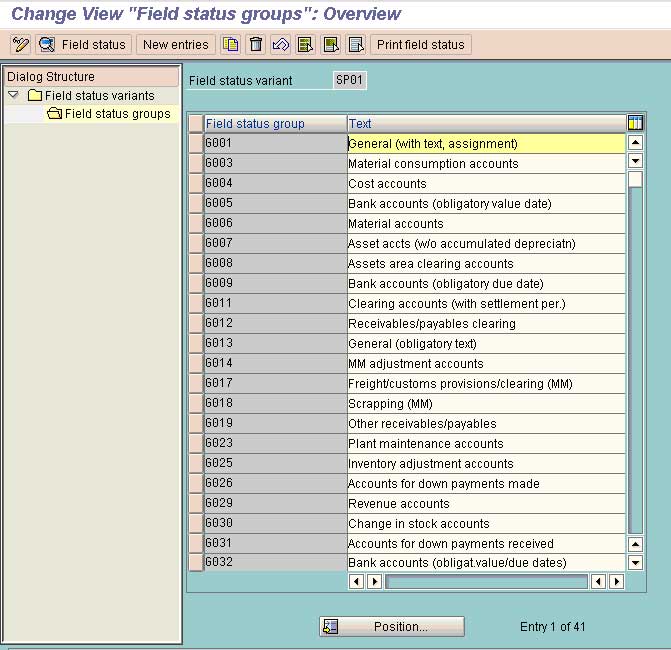Click the Print field status button
671x650 pixels.
(x=421, y=45)
